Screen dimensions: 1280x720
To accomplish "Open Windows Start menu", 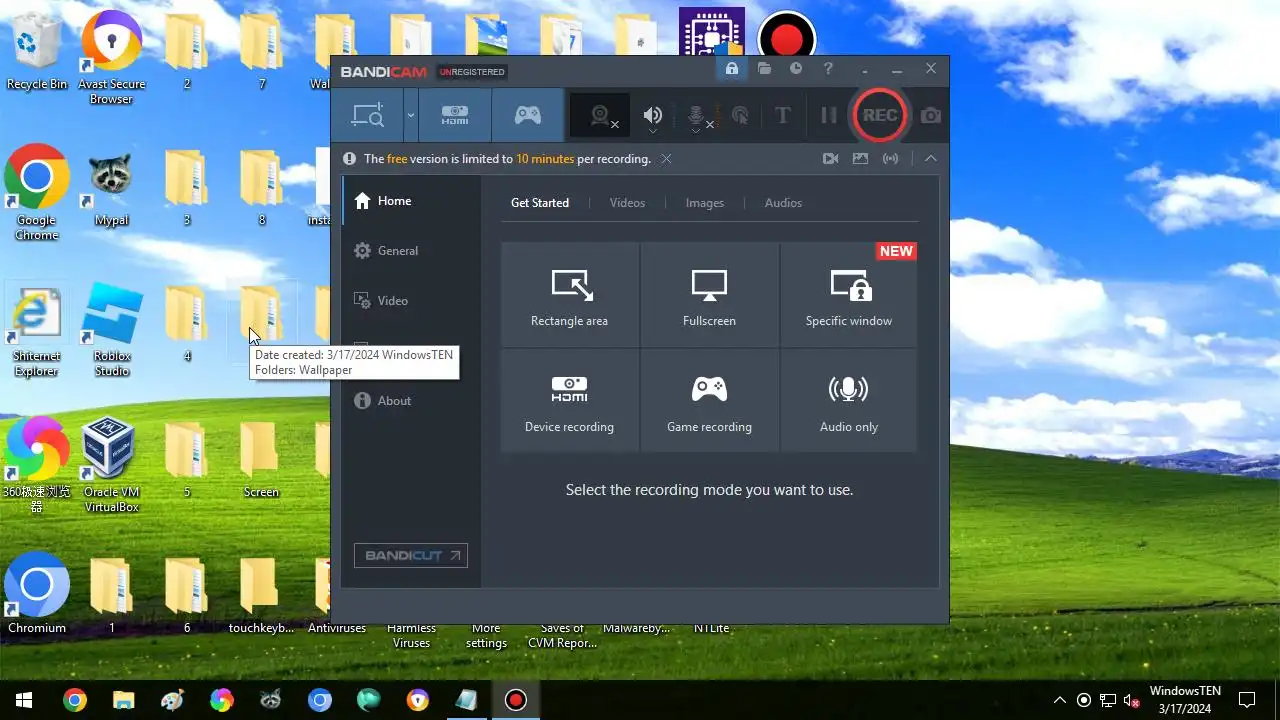I will [24, 700].
